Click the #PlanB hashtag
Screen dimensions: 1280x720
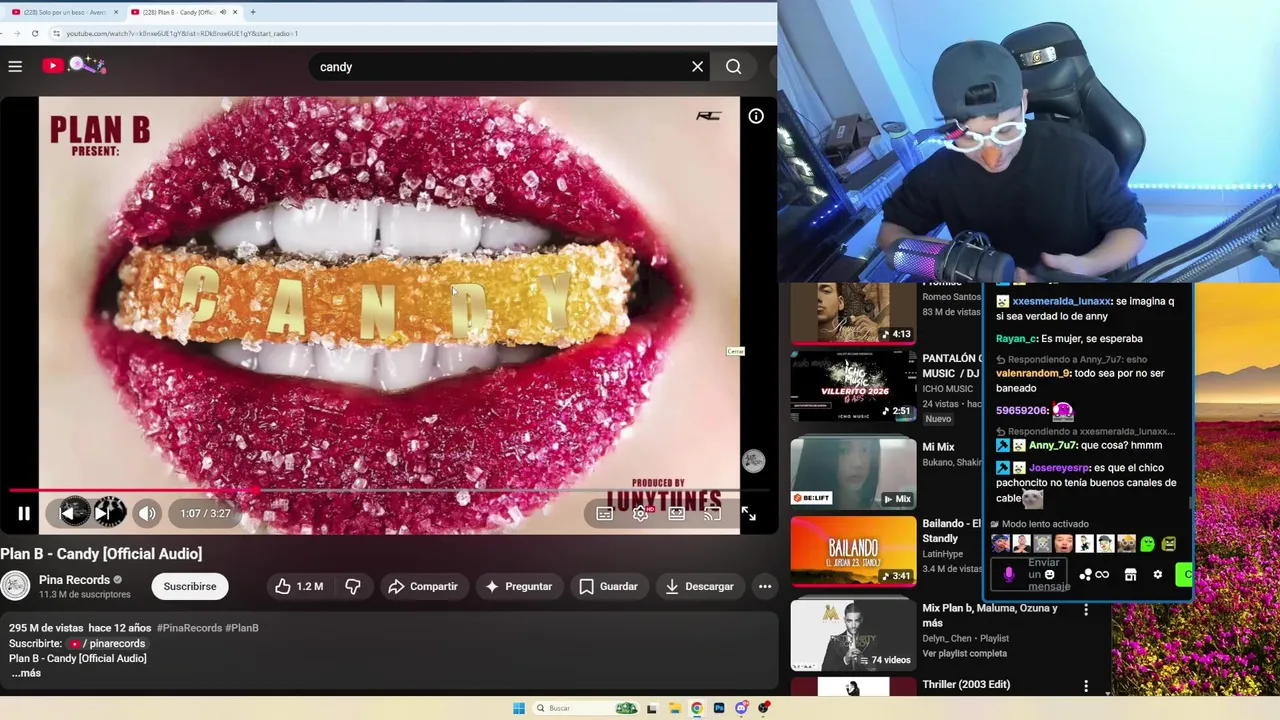(242, 628)
